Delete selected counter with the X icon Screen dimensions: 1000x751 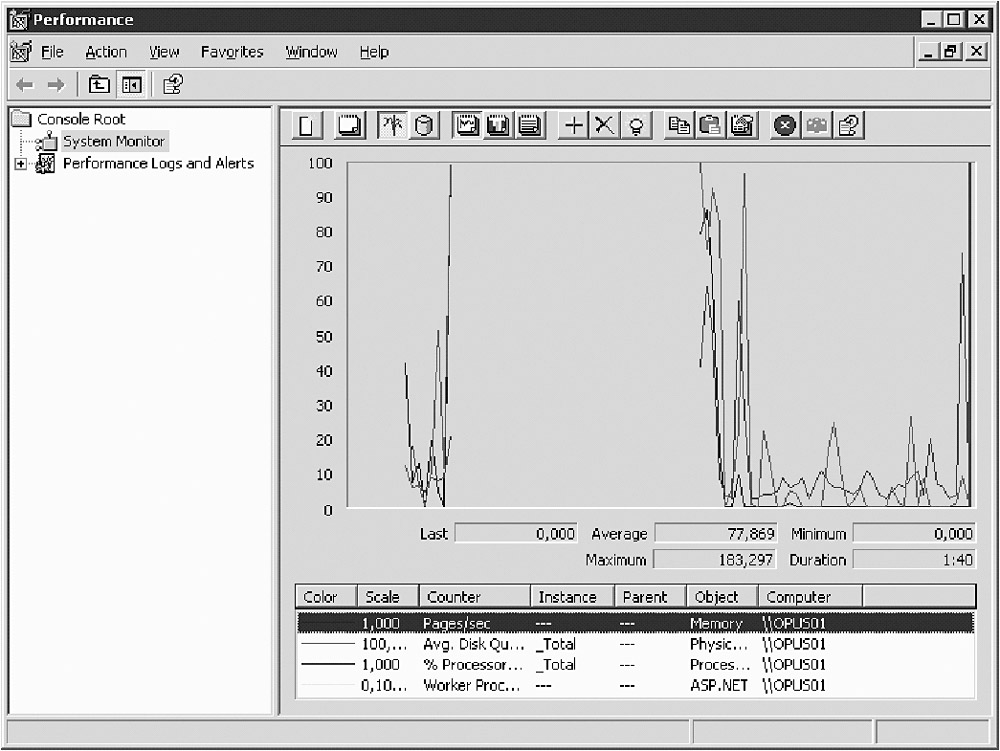coord(604,126)
